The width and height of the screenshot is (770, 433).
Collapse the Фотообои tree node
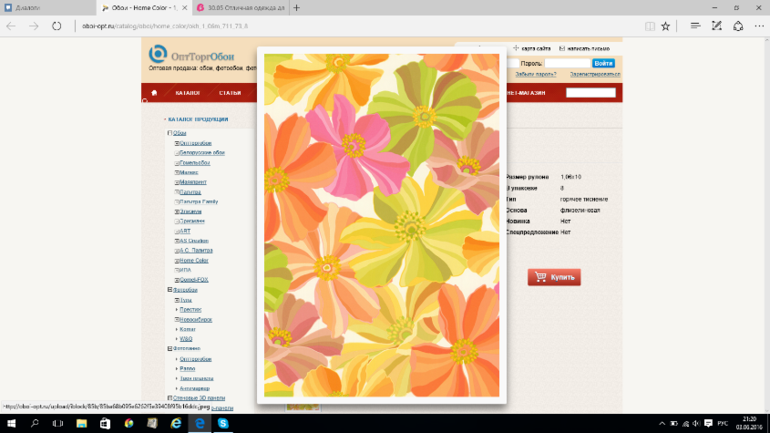(x=169, y=290)
